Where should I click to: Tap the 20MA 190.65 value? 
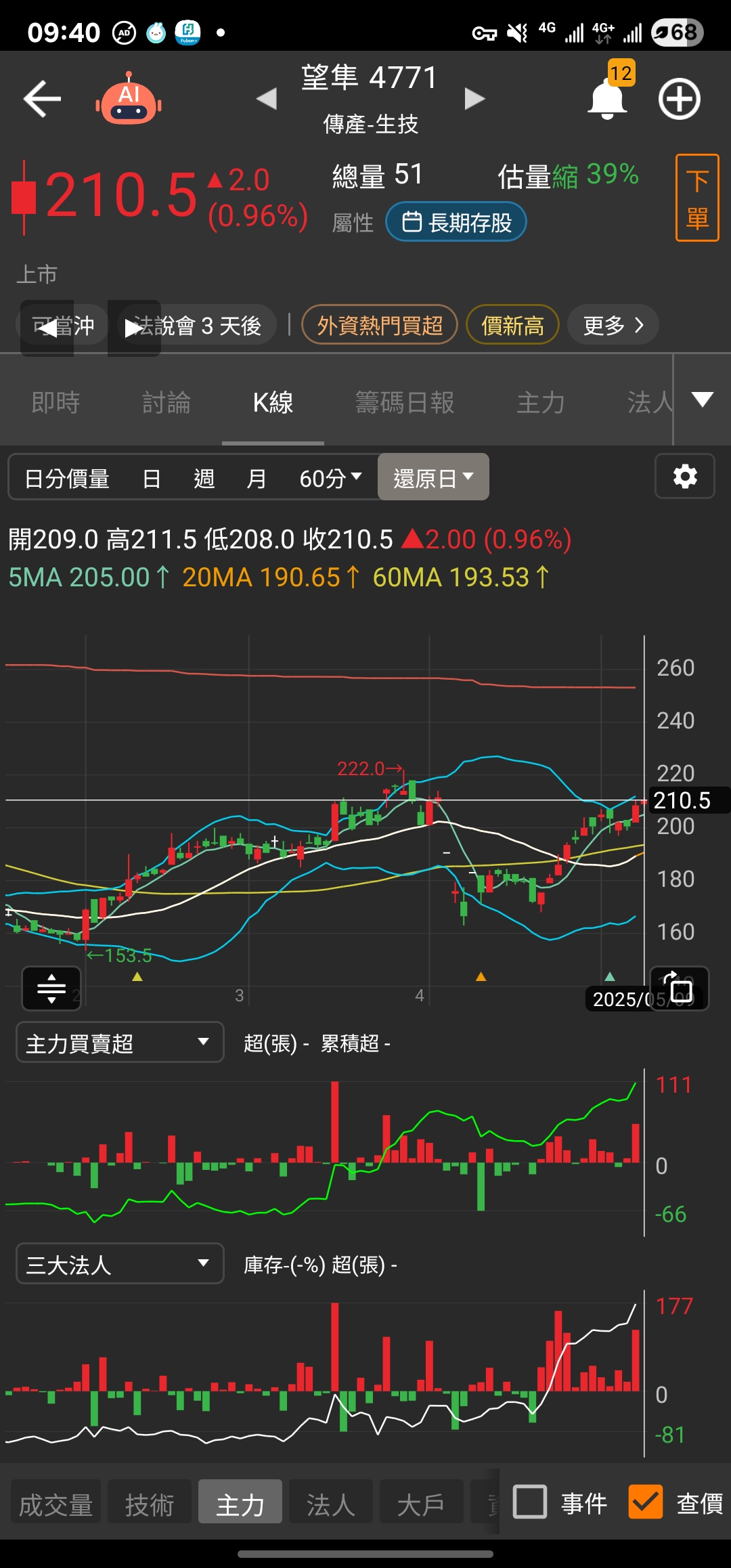(271, 578)
